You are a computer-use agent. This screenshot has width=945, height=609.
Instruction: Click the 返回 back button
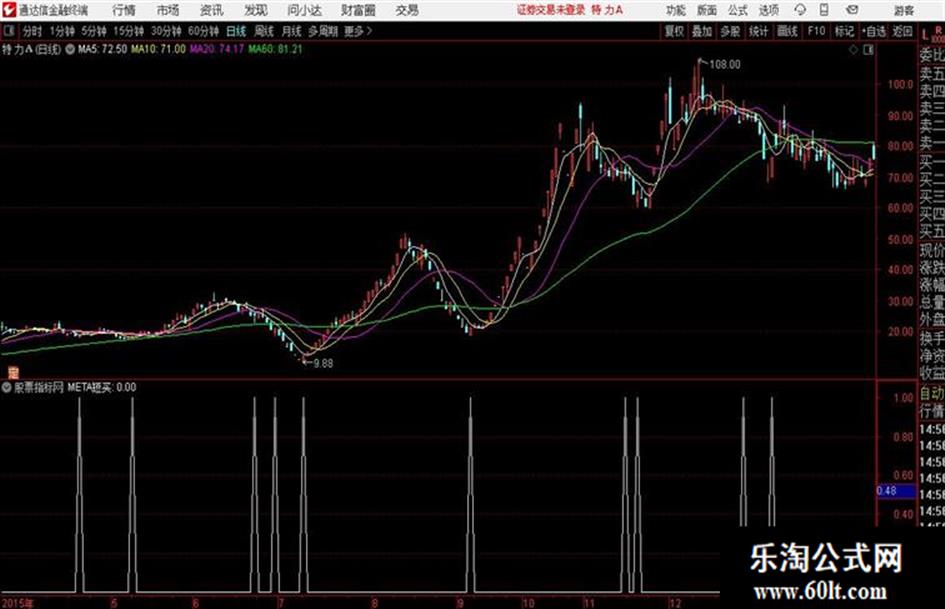pos(902,31)
